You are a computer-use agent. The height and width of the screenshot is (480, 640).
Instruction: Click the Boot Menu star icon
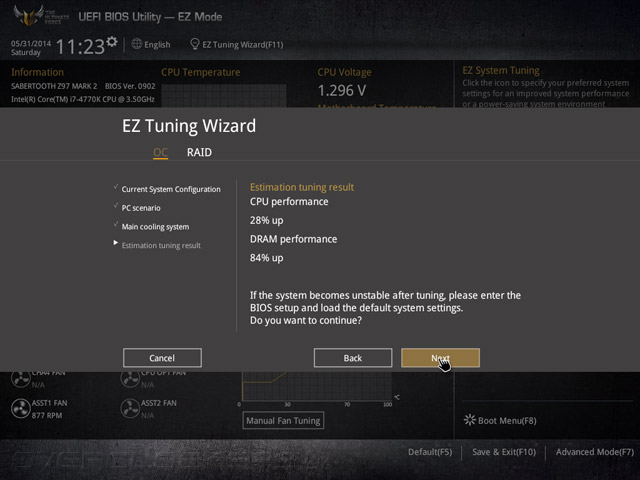470,420
